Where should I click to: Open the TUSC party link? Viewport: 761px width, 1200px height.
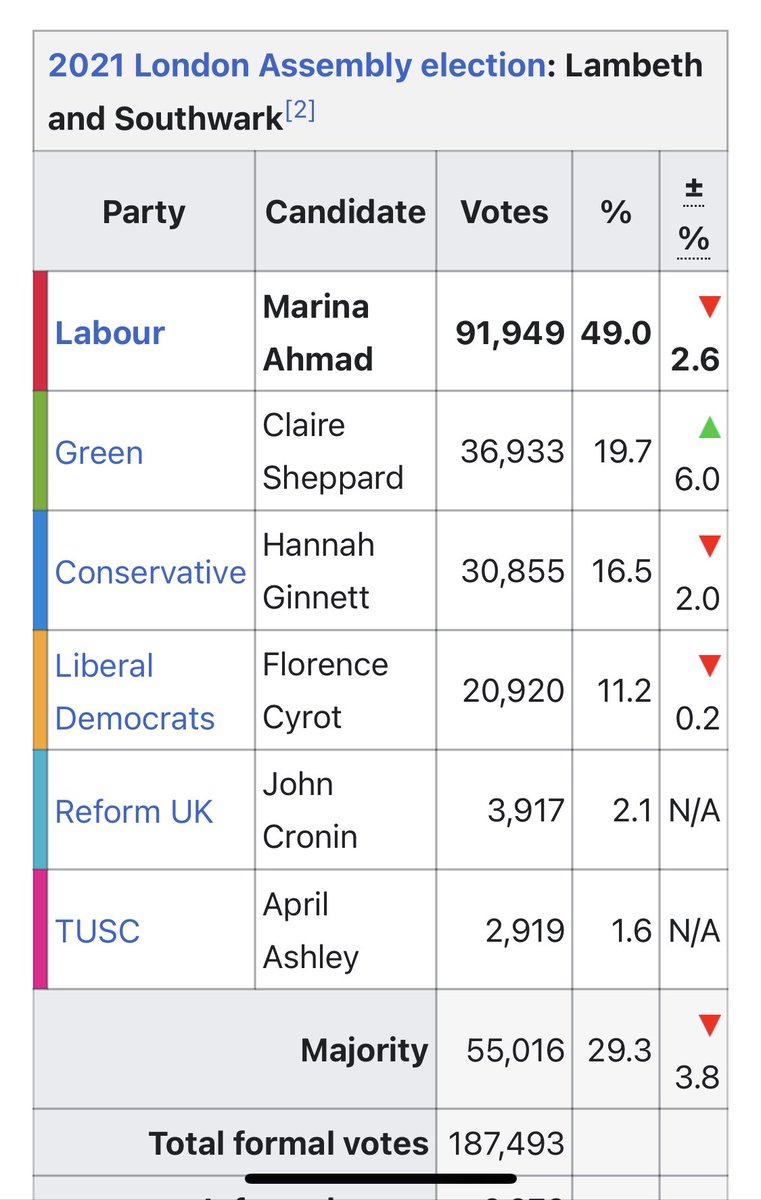97,931
